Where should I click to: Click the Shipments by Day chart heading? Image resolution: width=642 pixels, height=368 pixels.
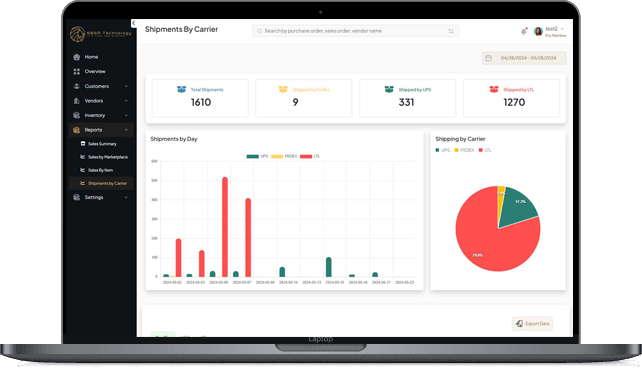(x=174, y=139)
